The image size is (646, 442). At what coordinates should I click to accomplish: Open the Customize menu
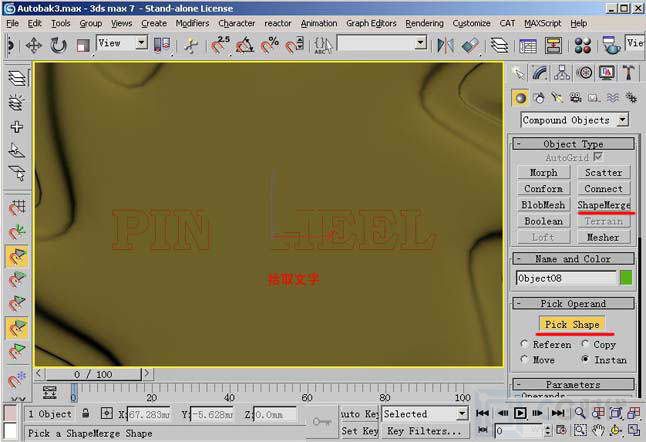click(x=471, y=23)
